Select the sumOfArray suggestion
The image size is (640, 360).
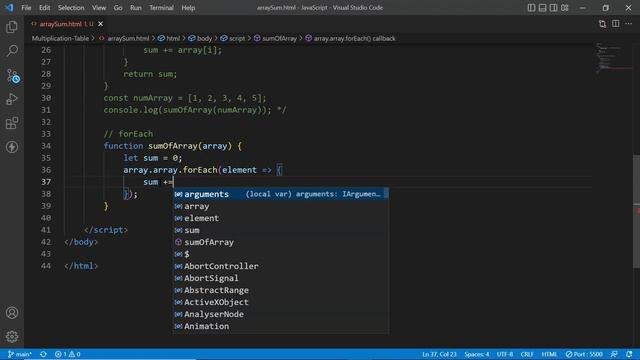coord(281,242)
